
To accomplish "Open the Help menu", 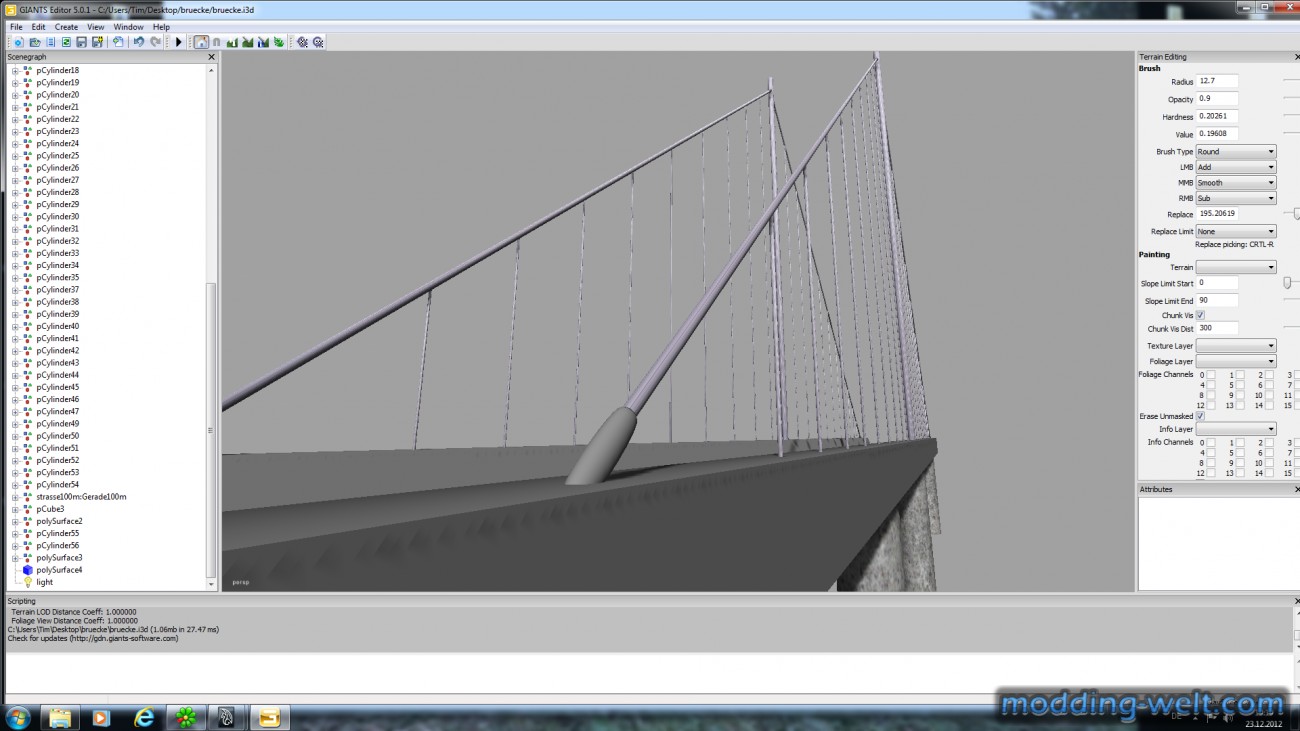I will (161, 27).
